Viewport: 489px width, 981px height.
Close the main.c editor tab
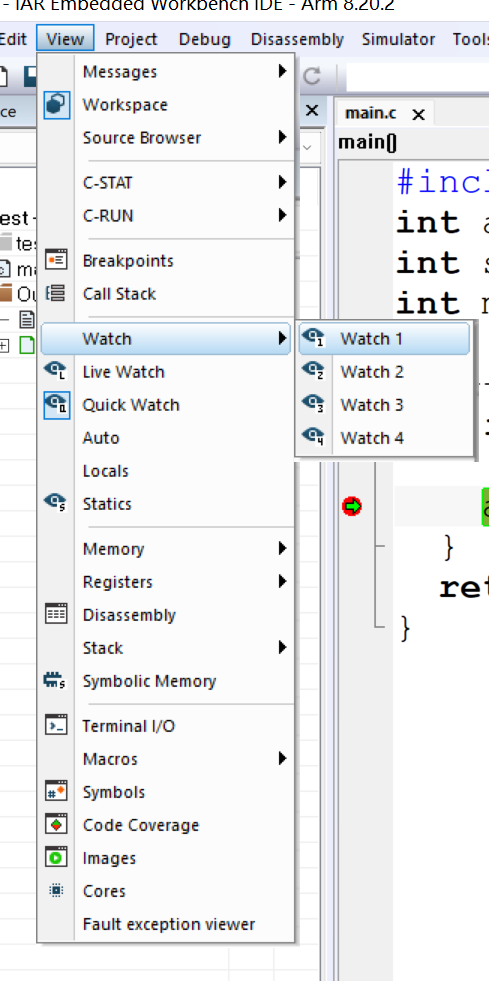pos(419,114)
